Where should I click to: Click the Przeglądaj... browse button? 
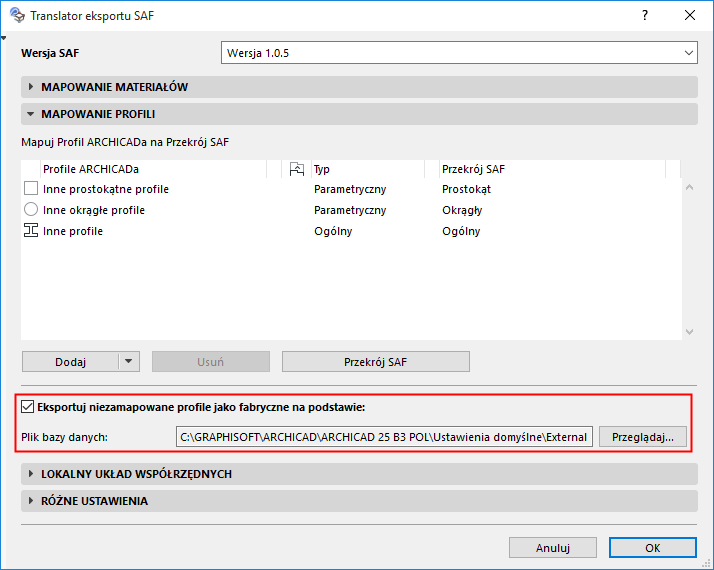click(643, 437)
